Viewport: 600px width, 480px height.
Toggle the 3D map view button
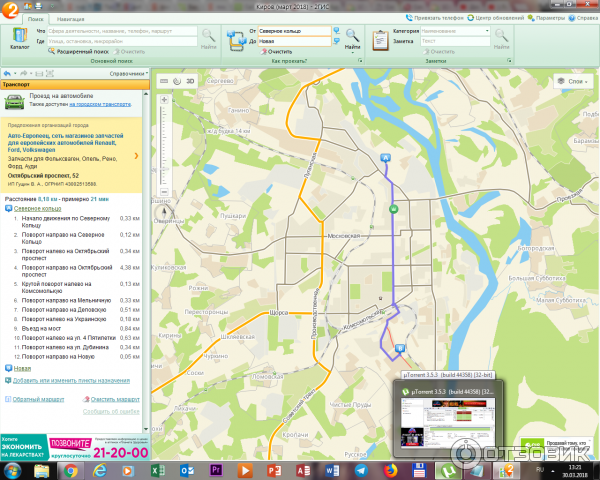coord(190,81)
